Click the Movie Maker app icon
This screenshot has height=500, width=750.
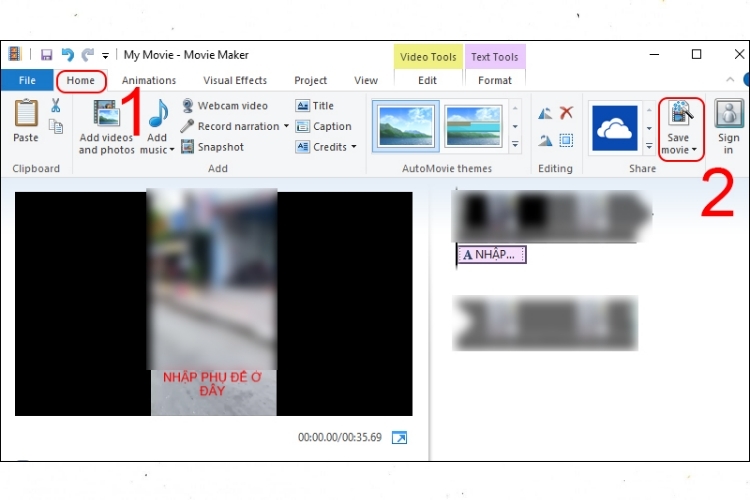(15, 54)
